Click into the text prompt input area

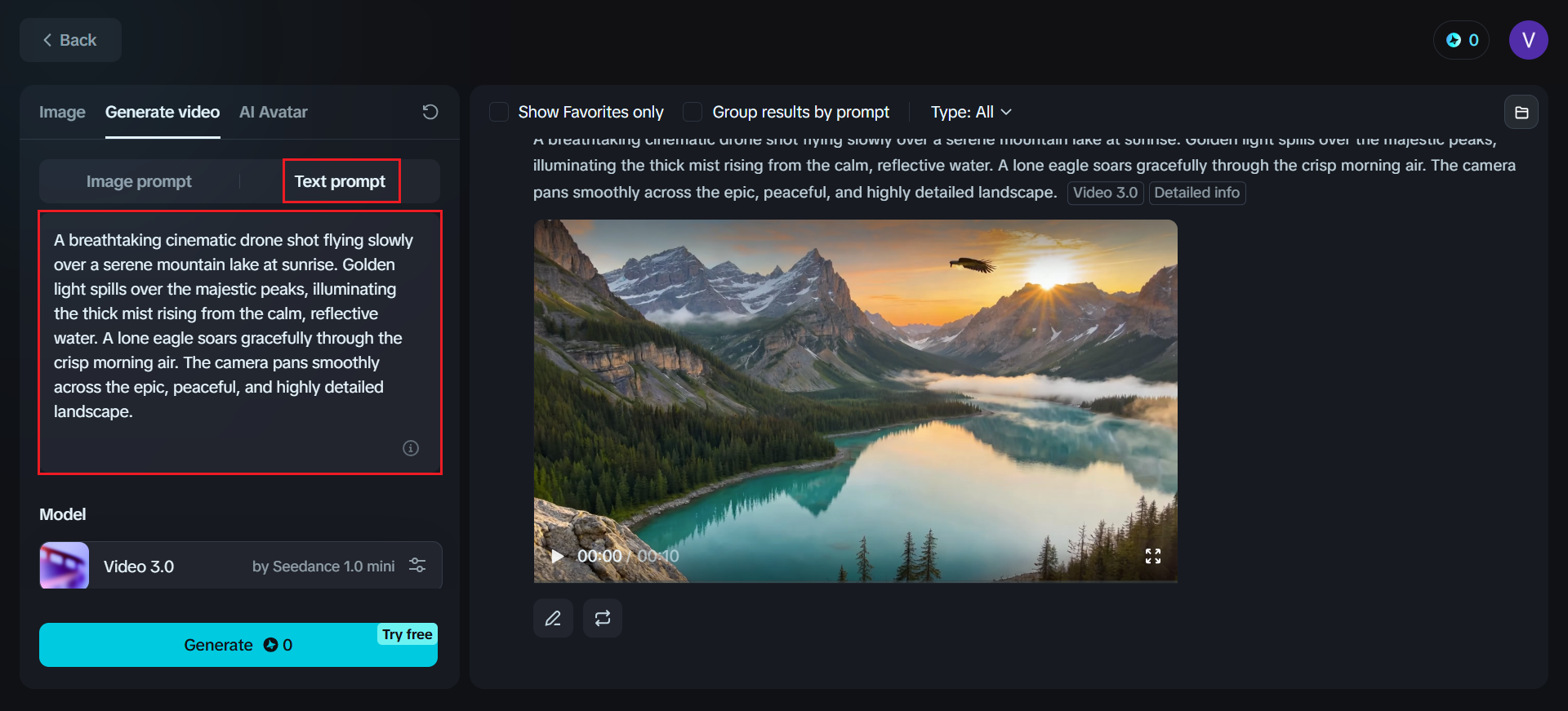(x=240, y=342)
